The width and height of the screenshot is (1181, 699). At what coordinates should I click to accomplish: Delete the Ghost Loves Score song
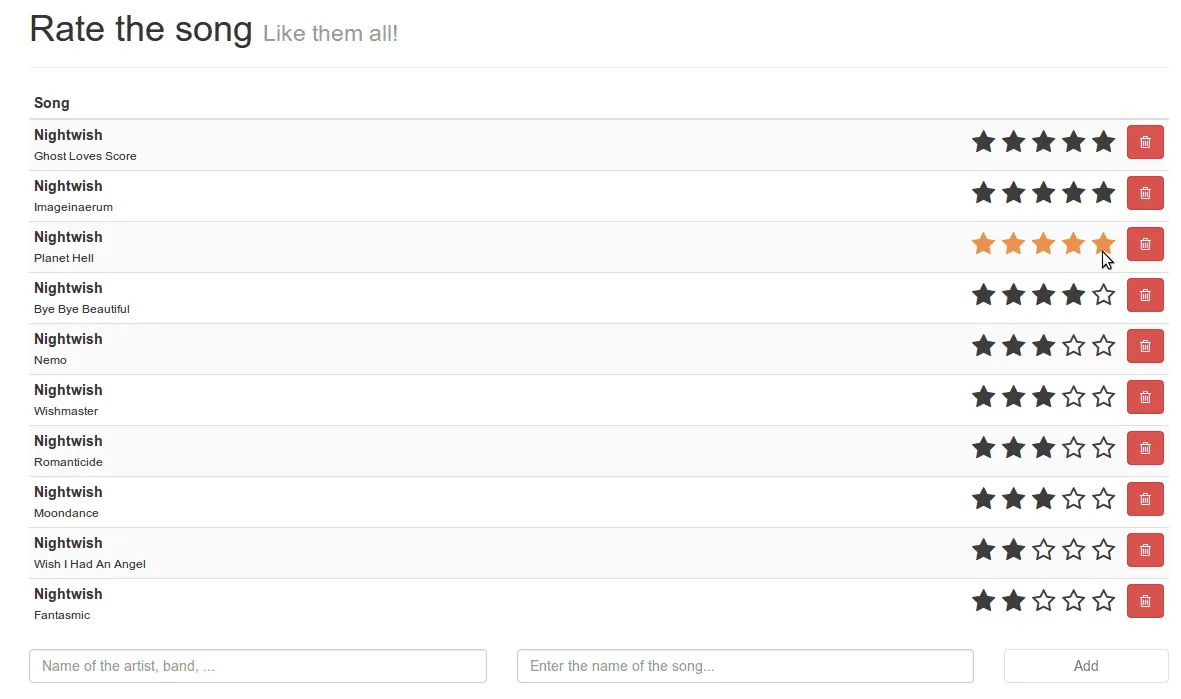1145,142
